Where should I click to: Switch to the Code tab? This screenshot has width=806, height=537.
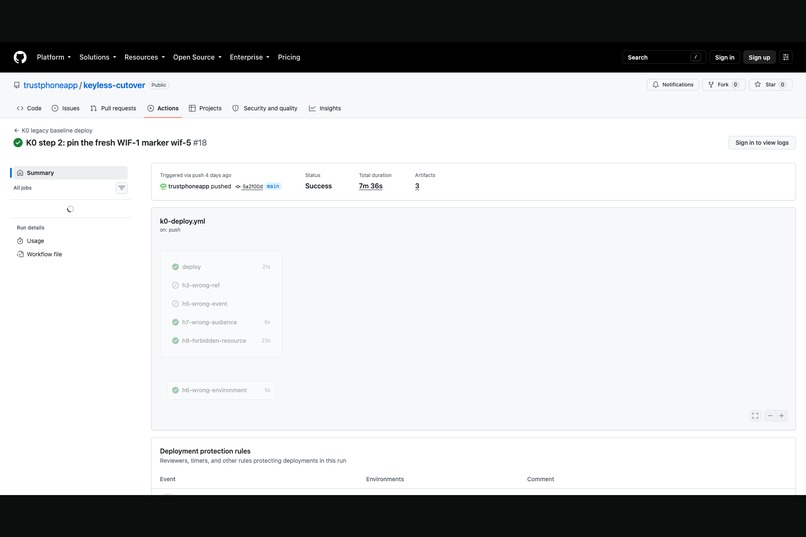(29, 108)
